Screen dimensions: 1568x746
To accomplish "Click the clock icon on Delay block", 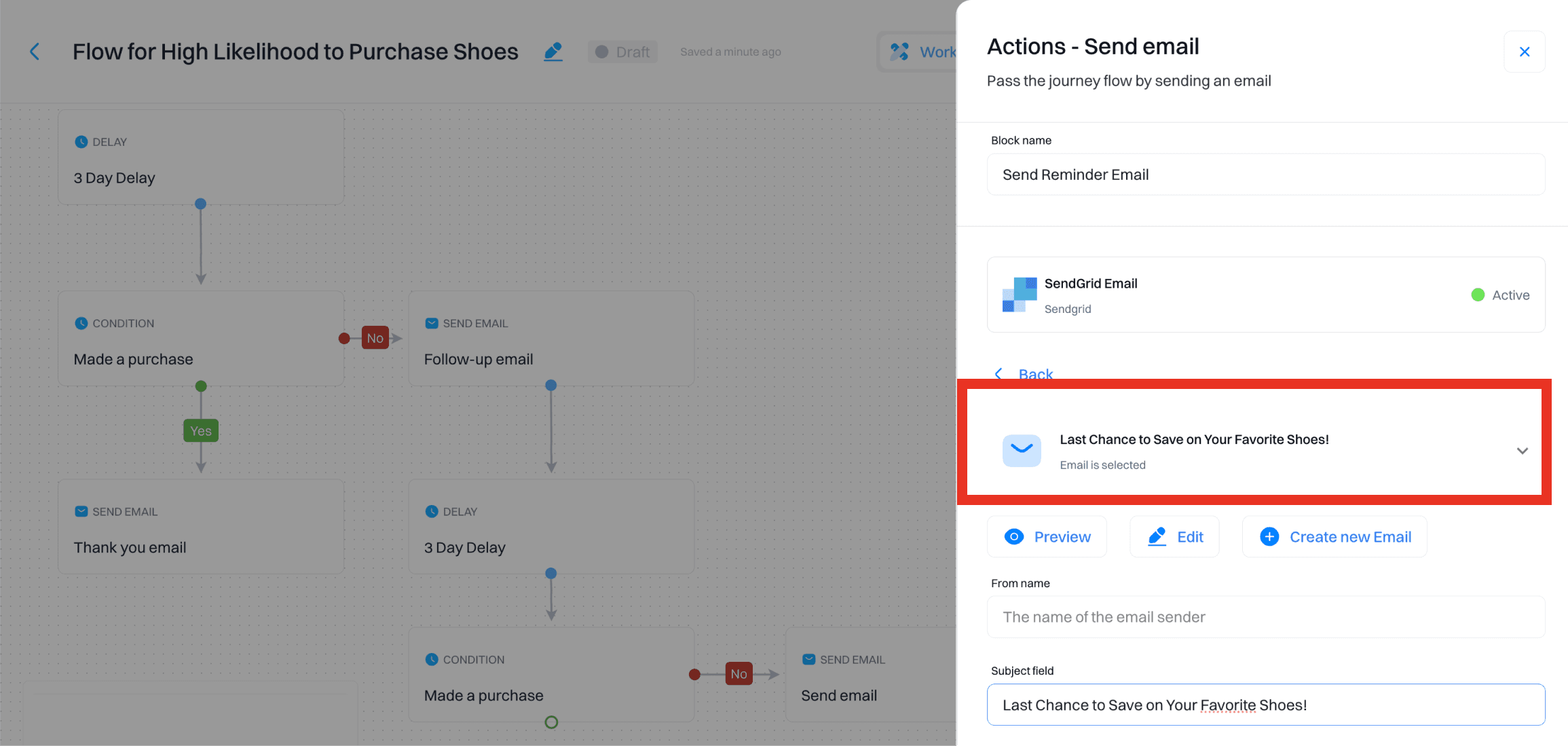I will pyautogui.click(x=81, y=142).
